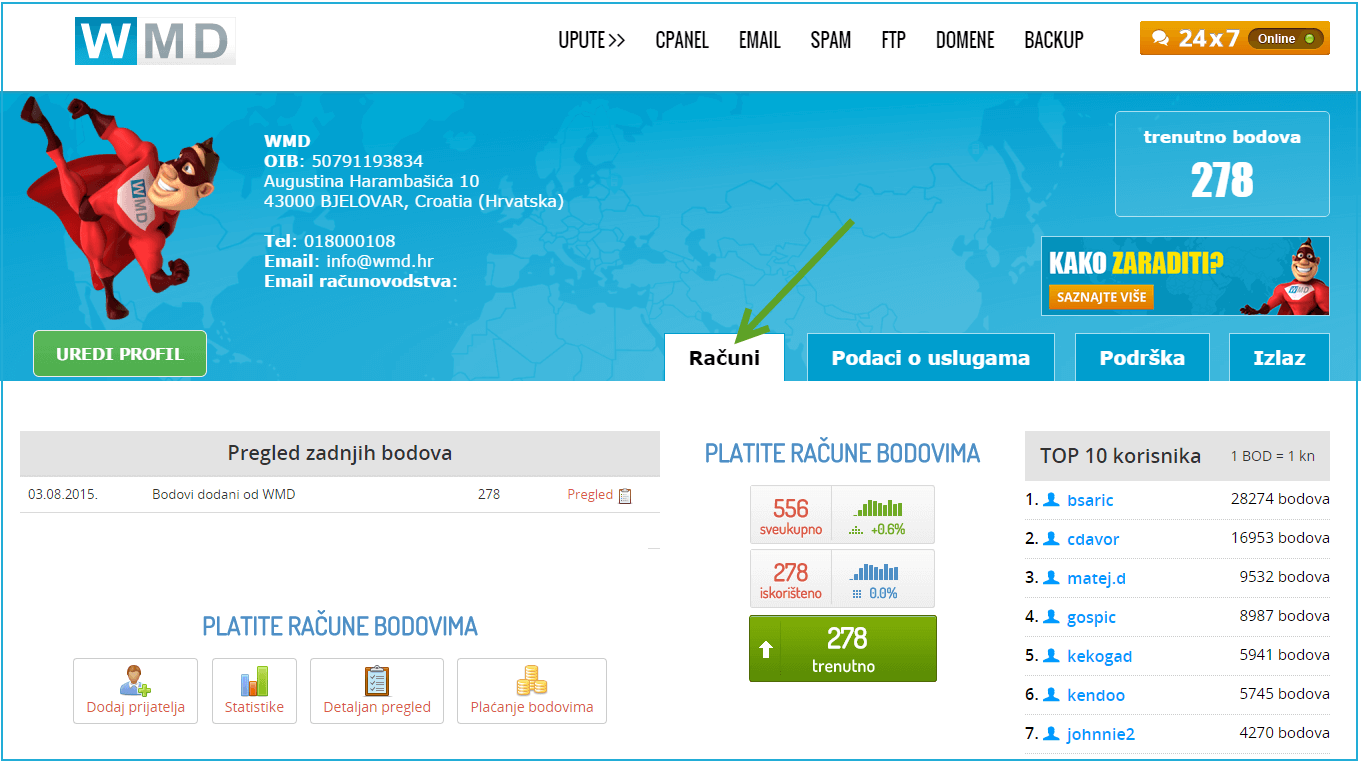Click the Dodaj prijatelja label
The width and height of the screenshot is (1361, 763).
pos(135,707)
